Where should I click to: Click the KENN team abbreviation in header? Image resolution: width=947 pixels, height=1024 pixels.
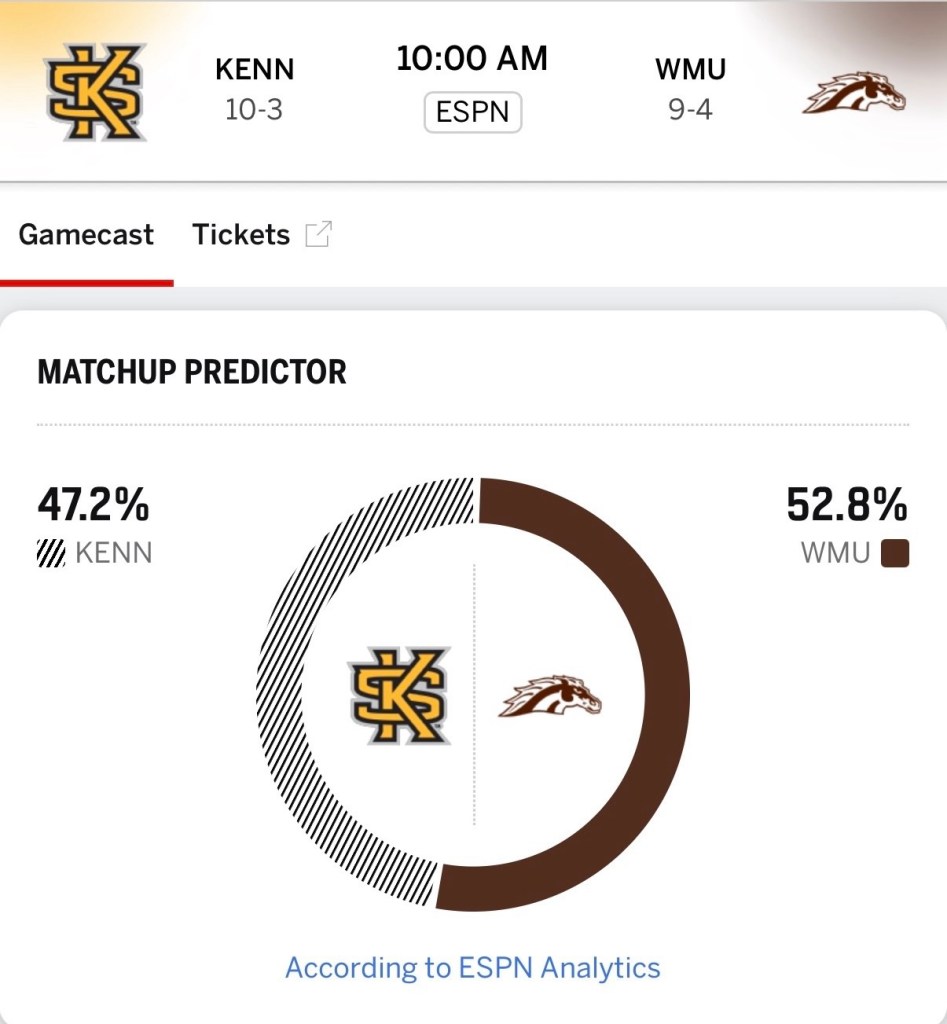tap(254, 70)
